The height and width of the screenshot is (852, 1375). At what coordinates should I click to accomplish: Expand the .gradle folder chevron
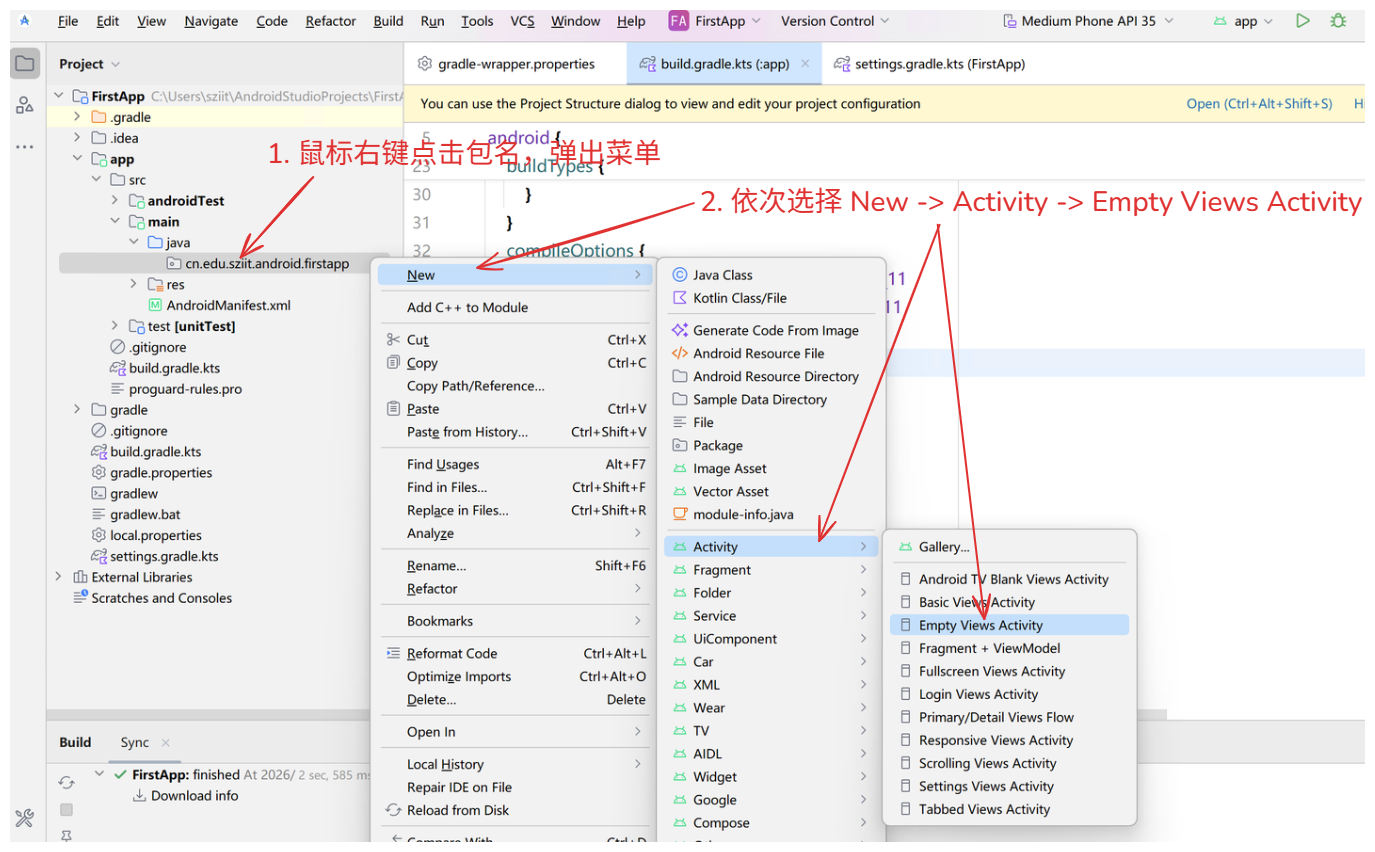pyautogui.click(x=77, y=117)
